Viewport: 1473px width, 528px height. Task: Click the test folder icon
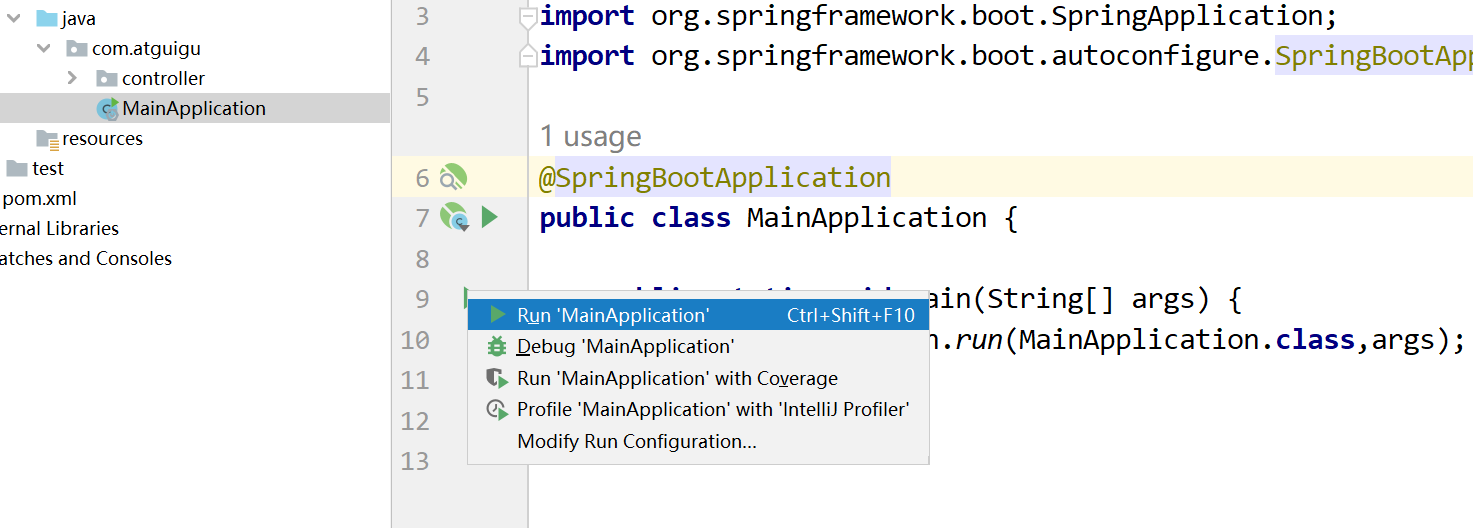[17, 168]
